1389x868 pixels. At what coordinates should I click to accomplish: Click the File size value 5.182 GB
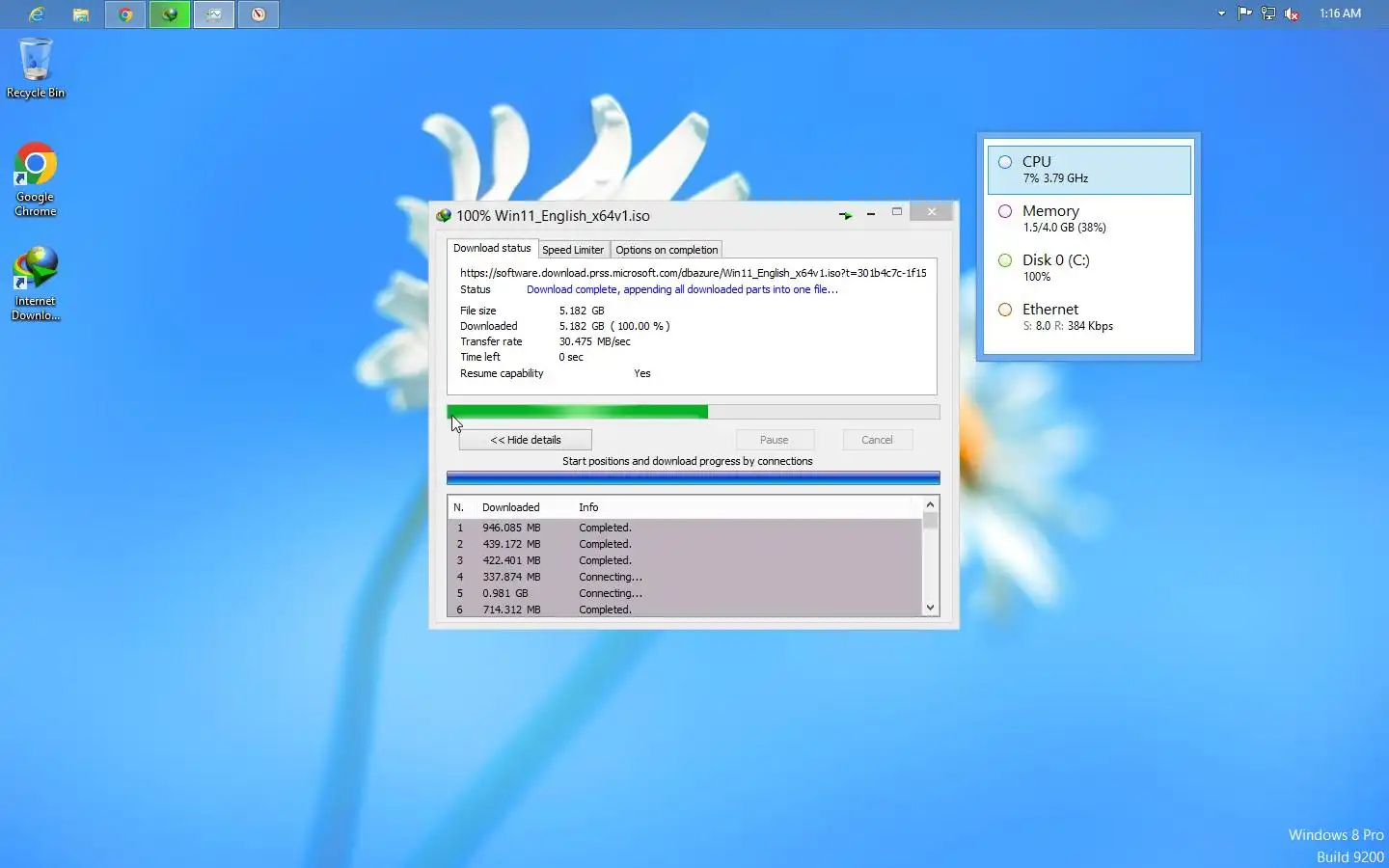[582, 311]
